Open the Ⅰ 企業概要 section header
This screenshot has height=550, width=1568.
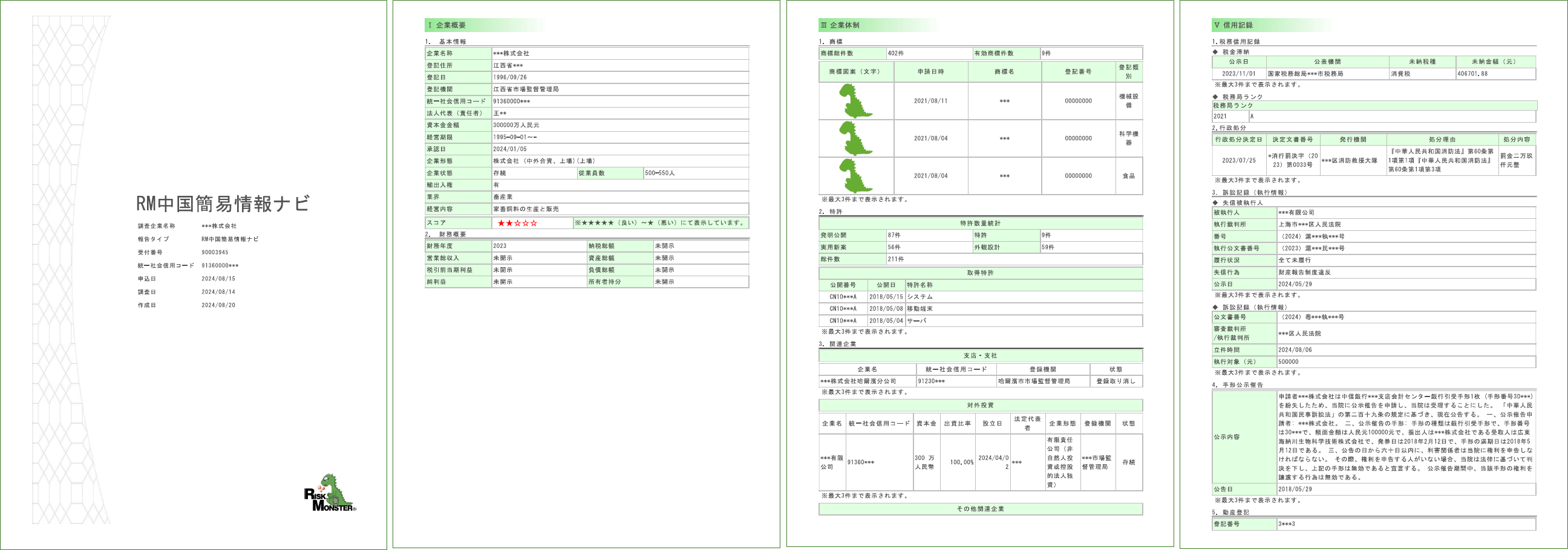tap(448, 25)
